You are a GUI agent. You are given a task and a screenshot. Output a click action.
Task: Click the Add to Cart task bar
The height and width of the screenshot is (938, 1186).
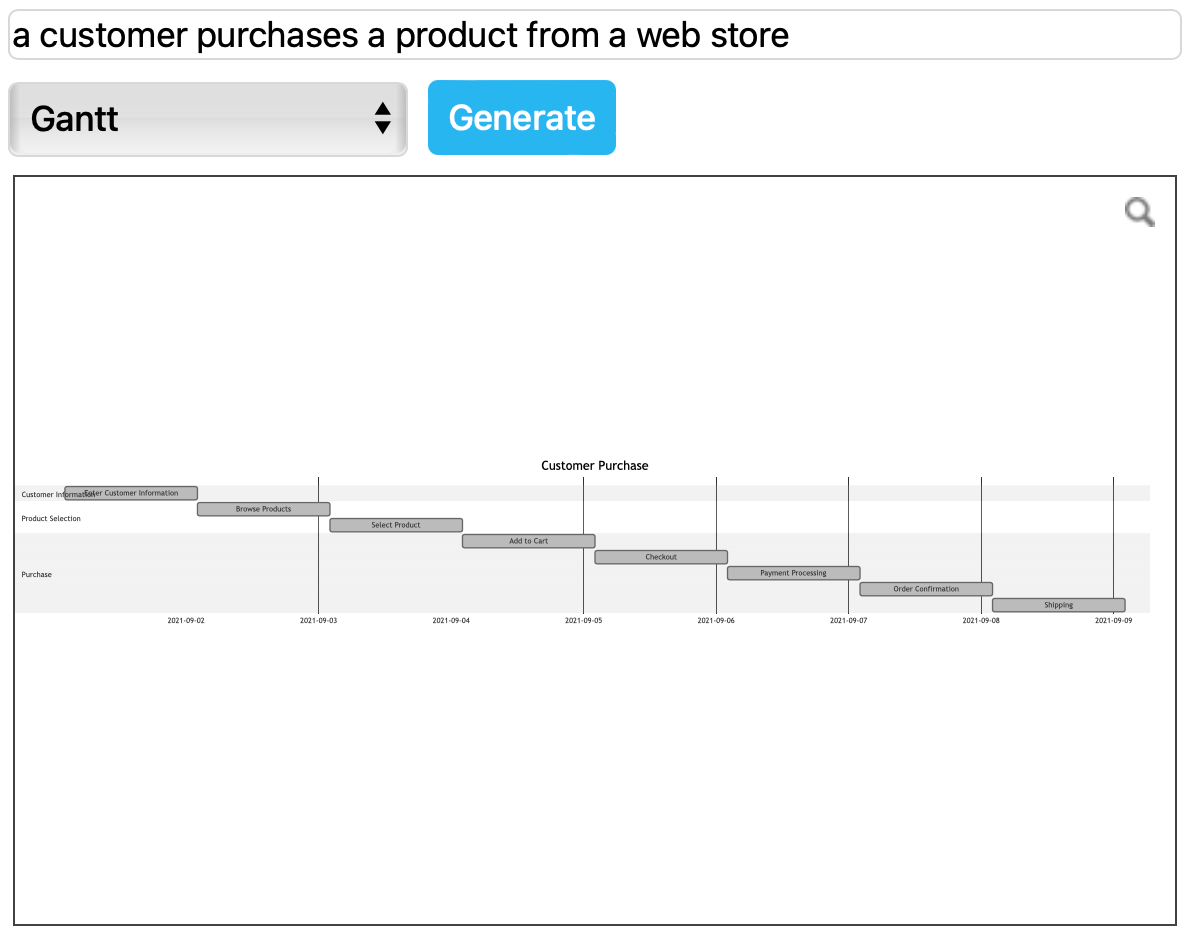click(528, 541)
